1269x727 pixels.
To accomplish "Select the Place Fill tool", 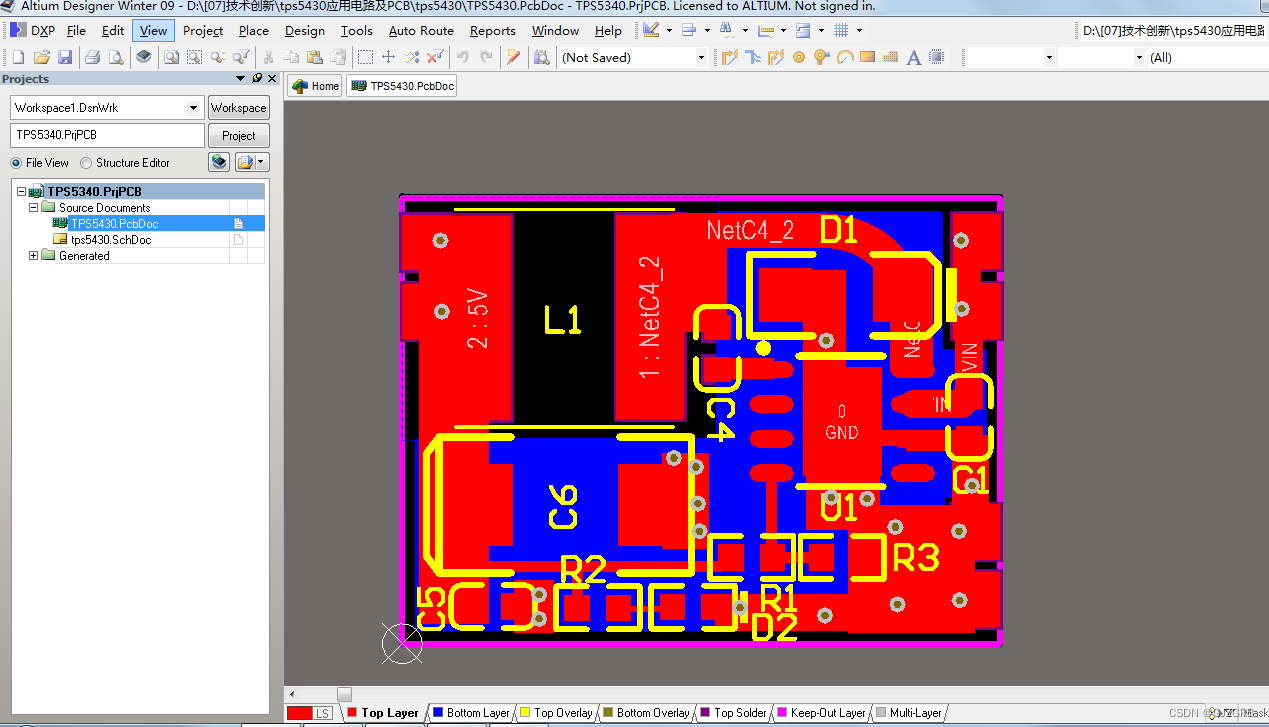I will pos(867,57).
